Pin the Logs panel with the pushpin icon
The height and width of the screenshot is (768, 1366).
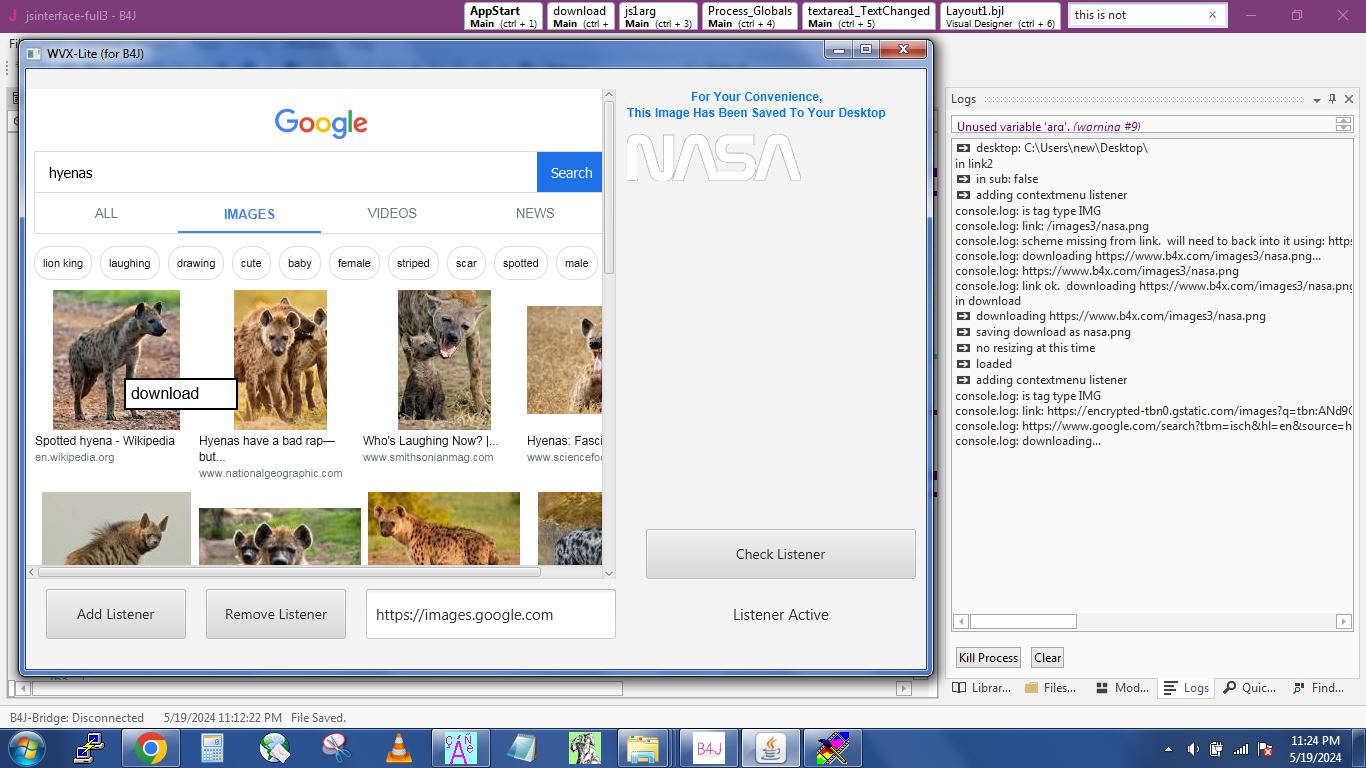pos(1332,99)
